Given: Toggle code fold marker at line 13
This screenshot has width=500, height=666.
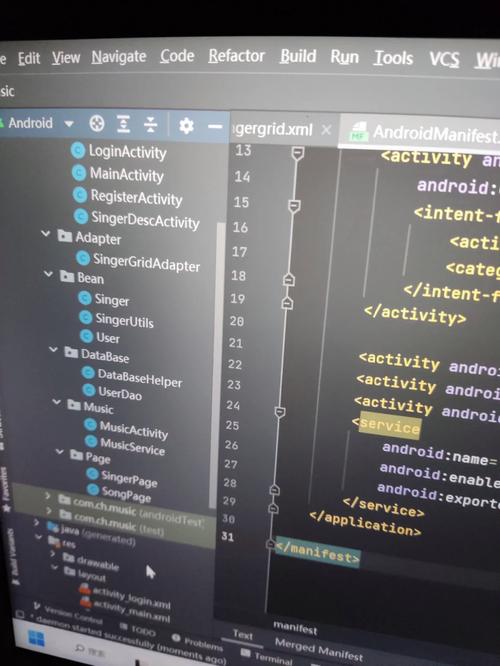Looking at the screenshot, I should coord(298,153).
